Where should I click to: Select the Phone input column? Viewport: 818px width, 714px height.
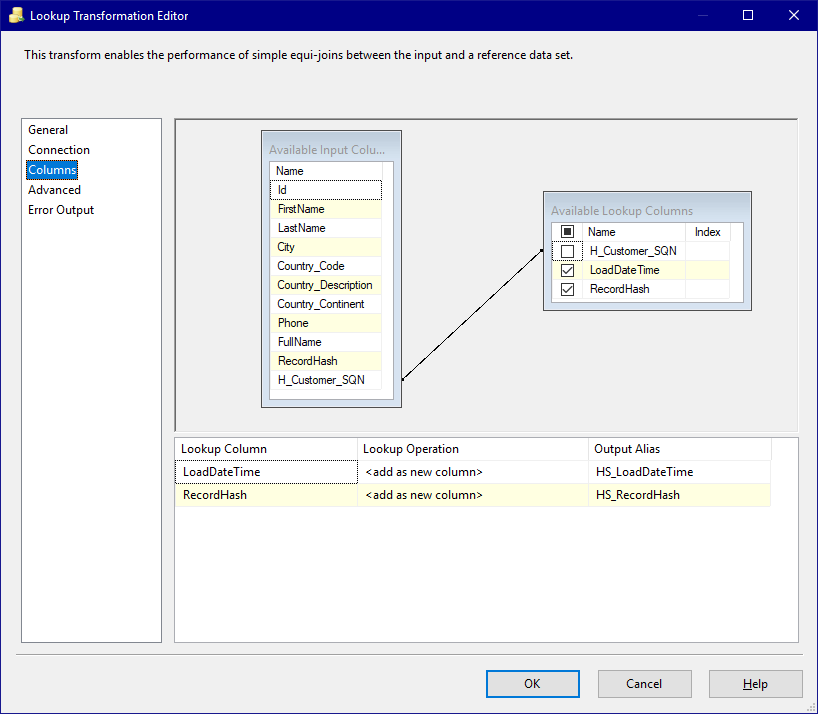coord(326,323)
